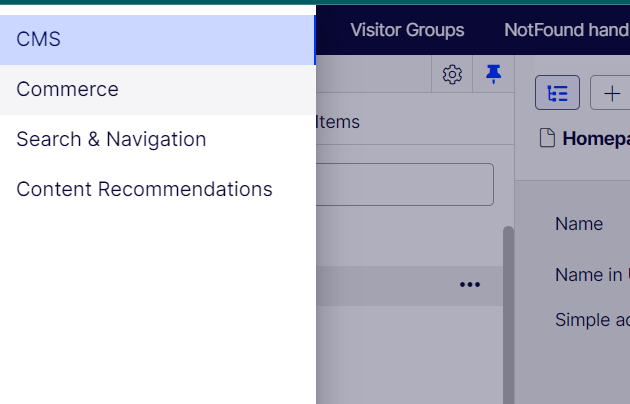This screenshot has height=404, width=630.
Task: Open the three-dots options on selected row
Action: pyautogui.click(x=470, y=285)
